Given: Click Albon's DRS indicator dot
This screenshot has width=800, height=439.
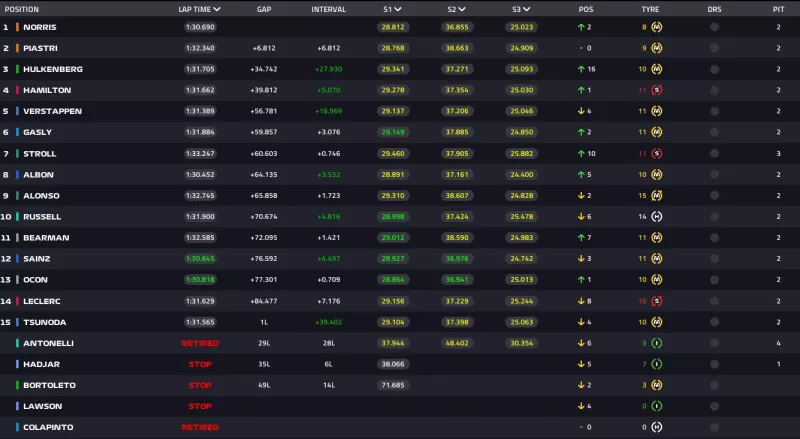Looking at the screenshot, I should (714, 175).
